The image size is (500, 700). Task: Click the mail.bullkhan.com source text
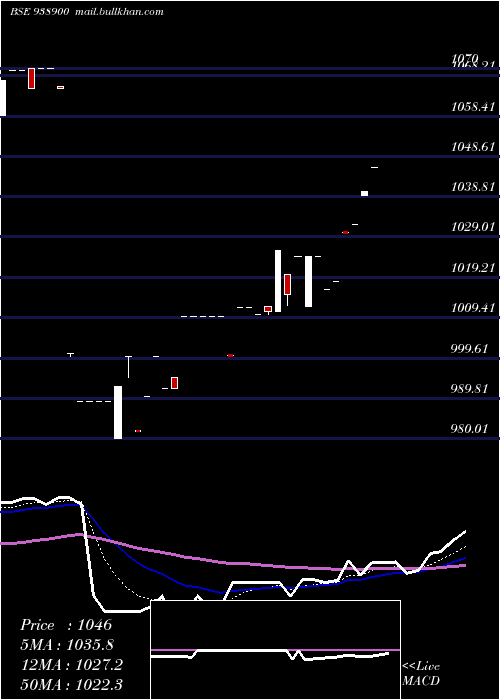[x=119, y=12]
